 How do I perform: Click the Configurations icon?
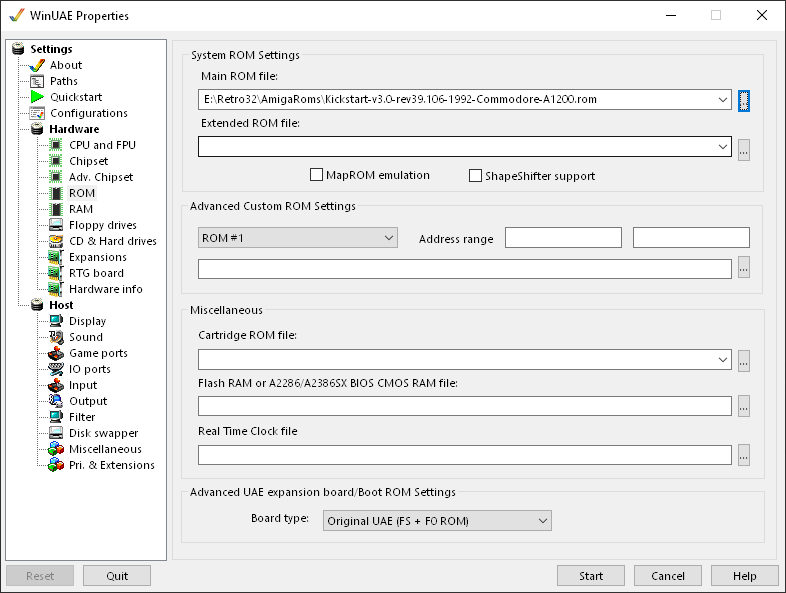coord(37,113)
